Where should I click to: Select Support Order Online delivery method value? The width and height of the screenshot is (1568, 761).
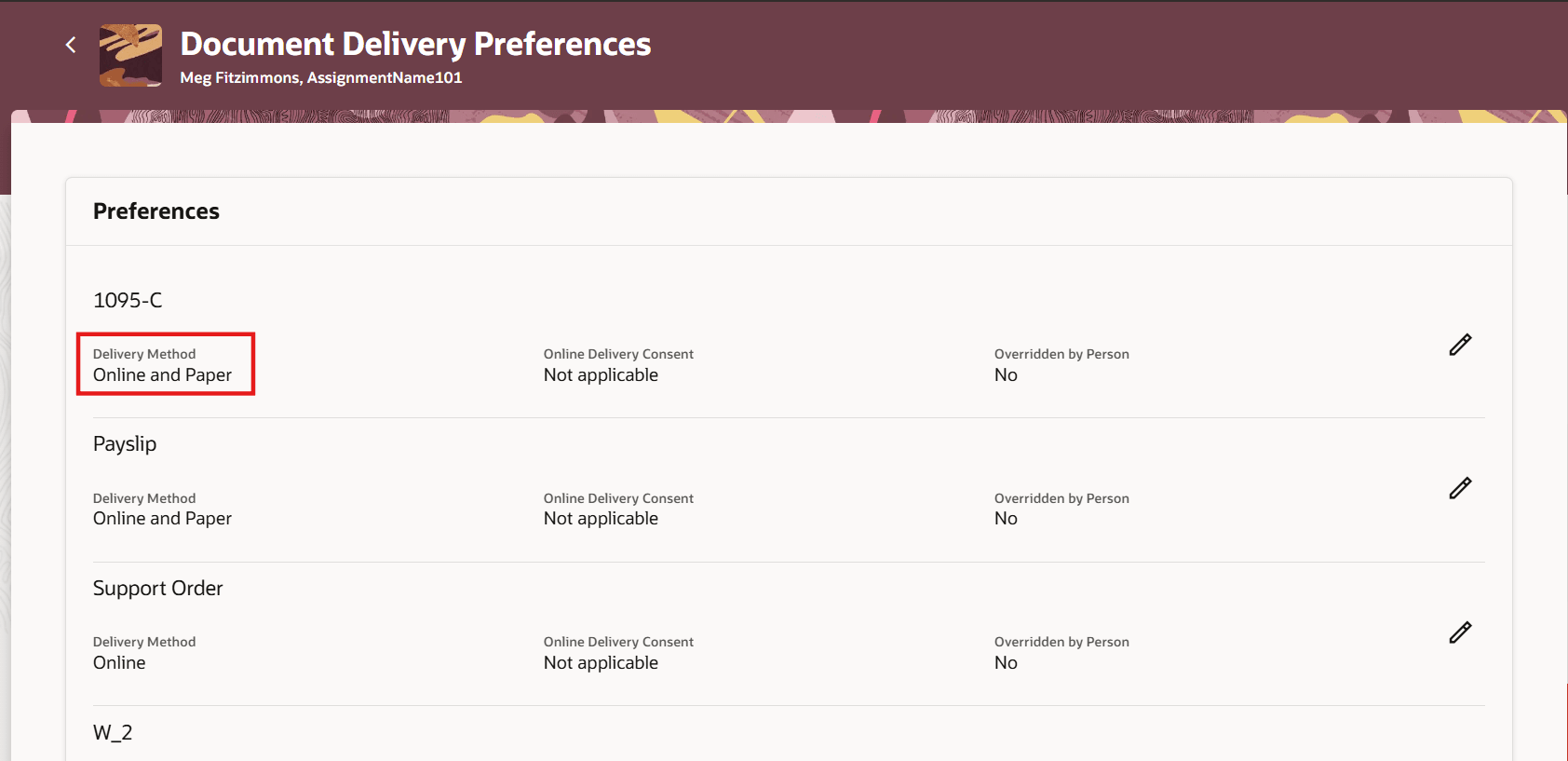[x=119, y=663]
